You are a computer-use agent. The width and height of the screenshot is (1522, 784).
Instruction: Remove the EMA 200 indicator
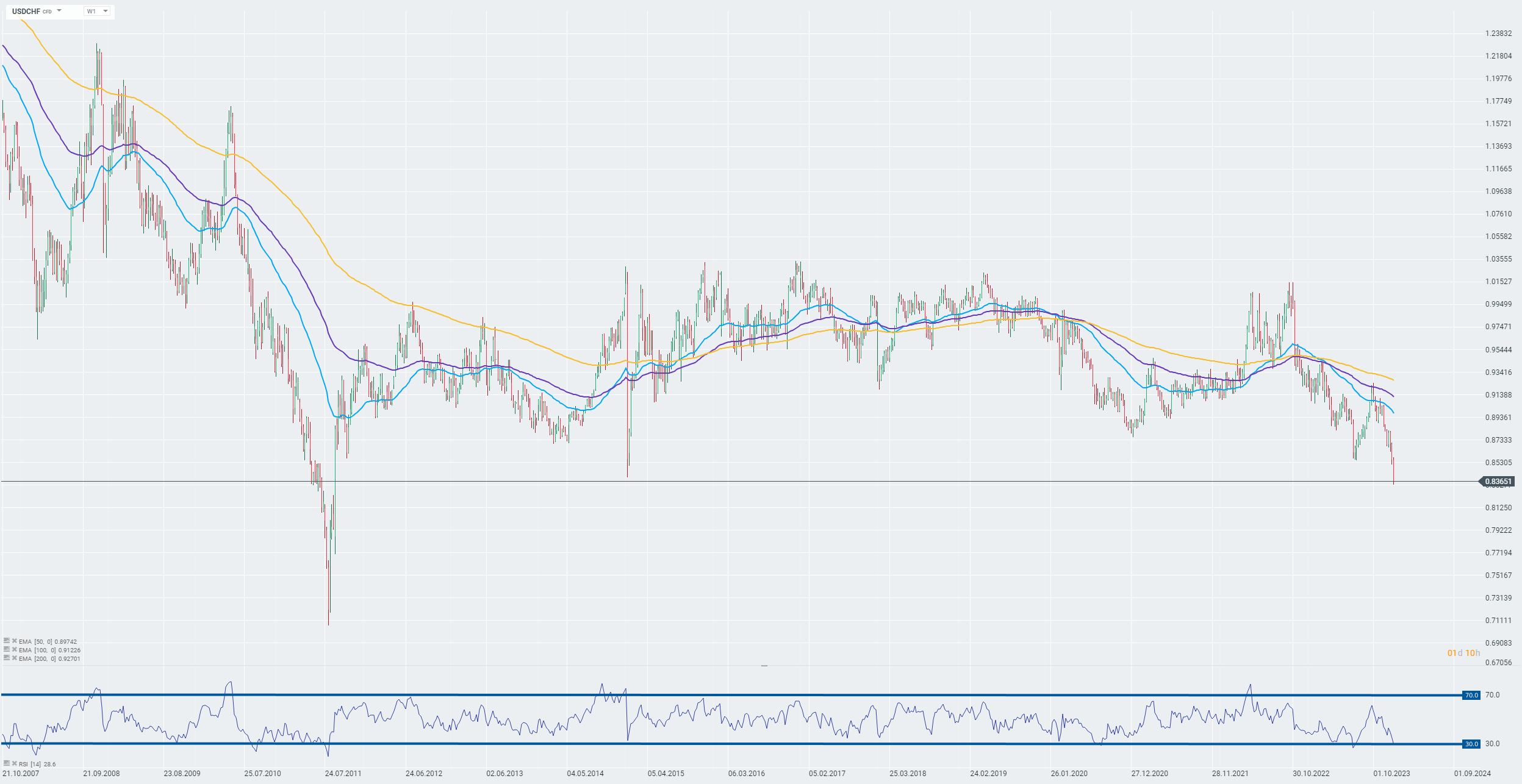click(14, 658)
